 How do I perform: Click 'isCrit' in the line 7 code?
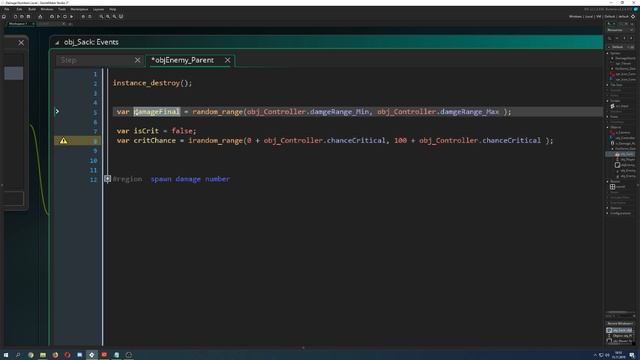click(146, 131)
